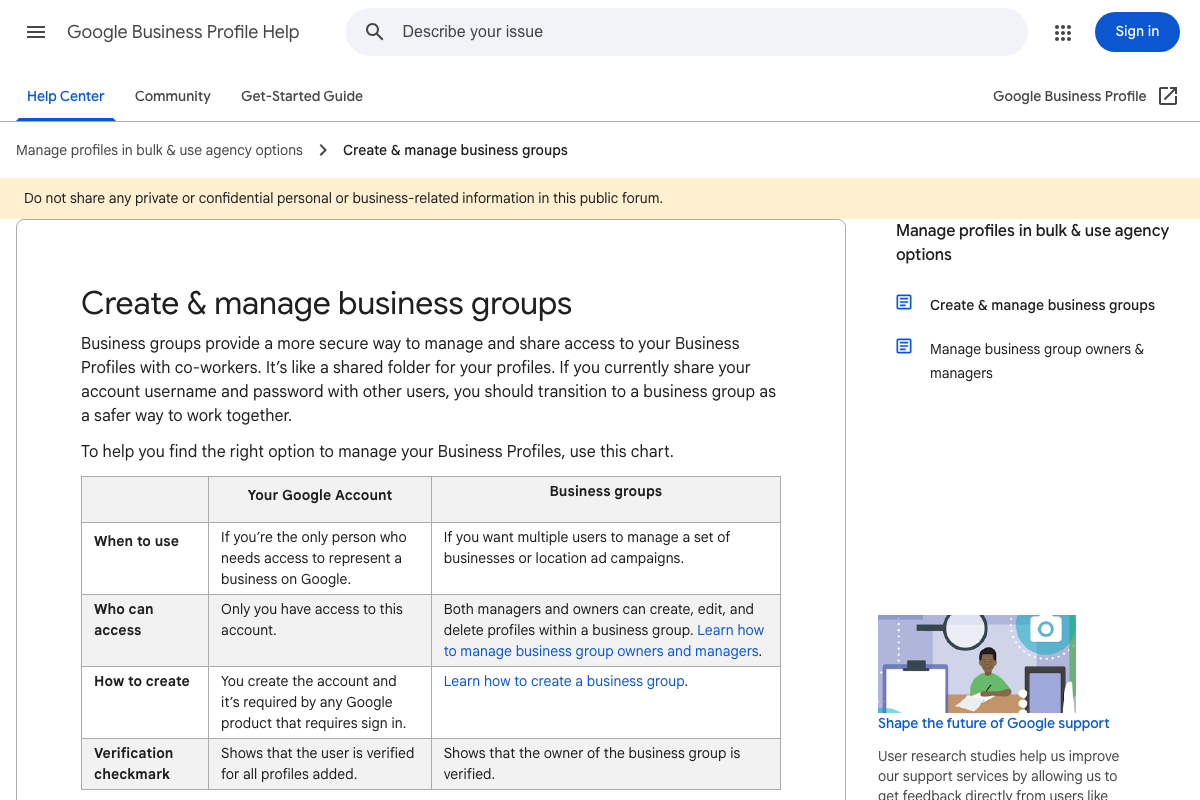The width and height of the screenshot is (1200, 800).
Task: Click the Verification checkmark row label
Action: pyautogui.click(x=134, y=763)
